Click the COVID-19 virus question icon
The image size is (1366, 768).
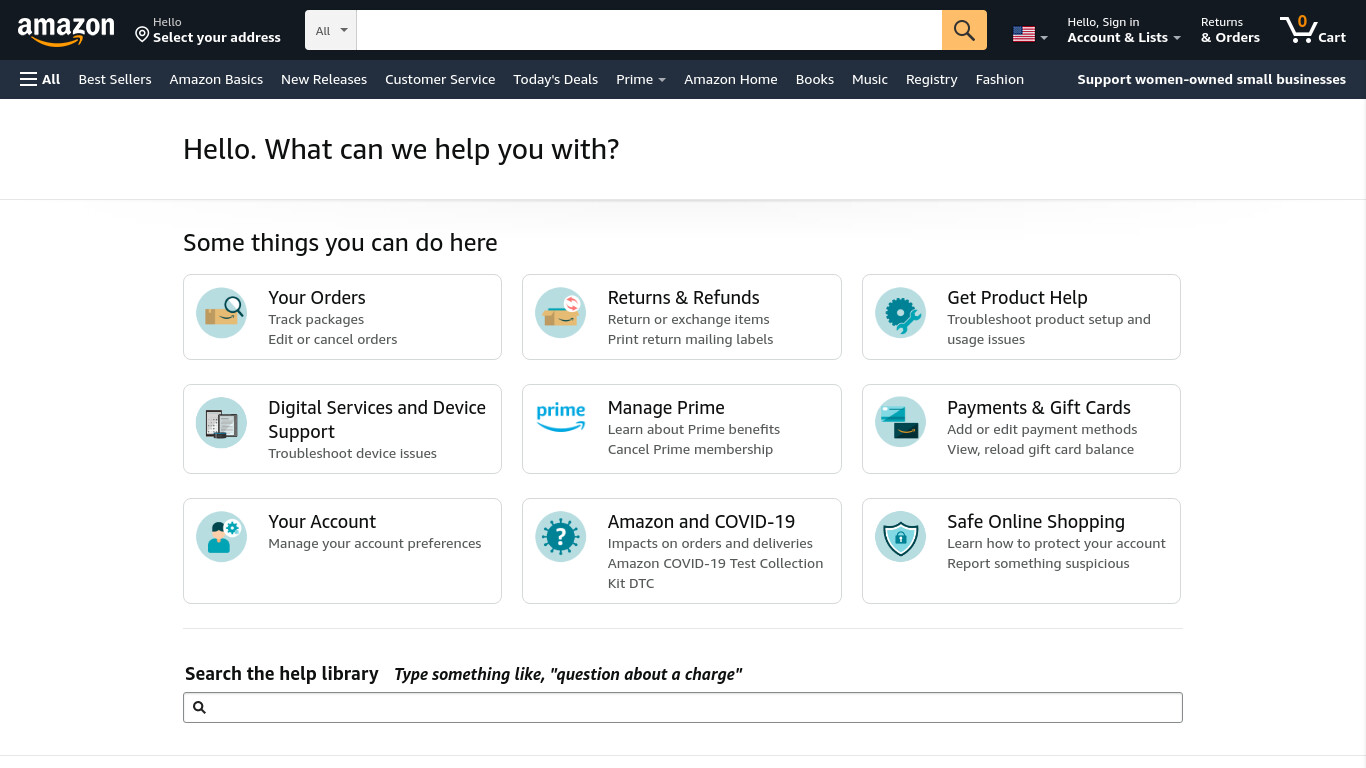point(560,537)
